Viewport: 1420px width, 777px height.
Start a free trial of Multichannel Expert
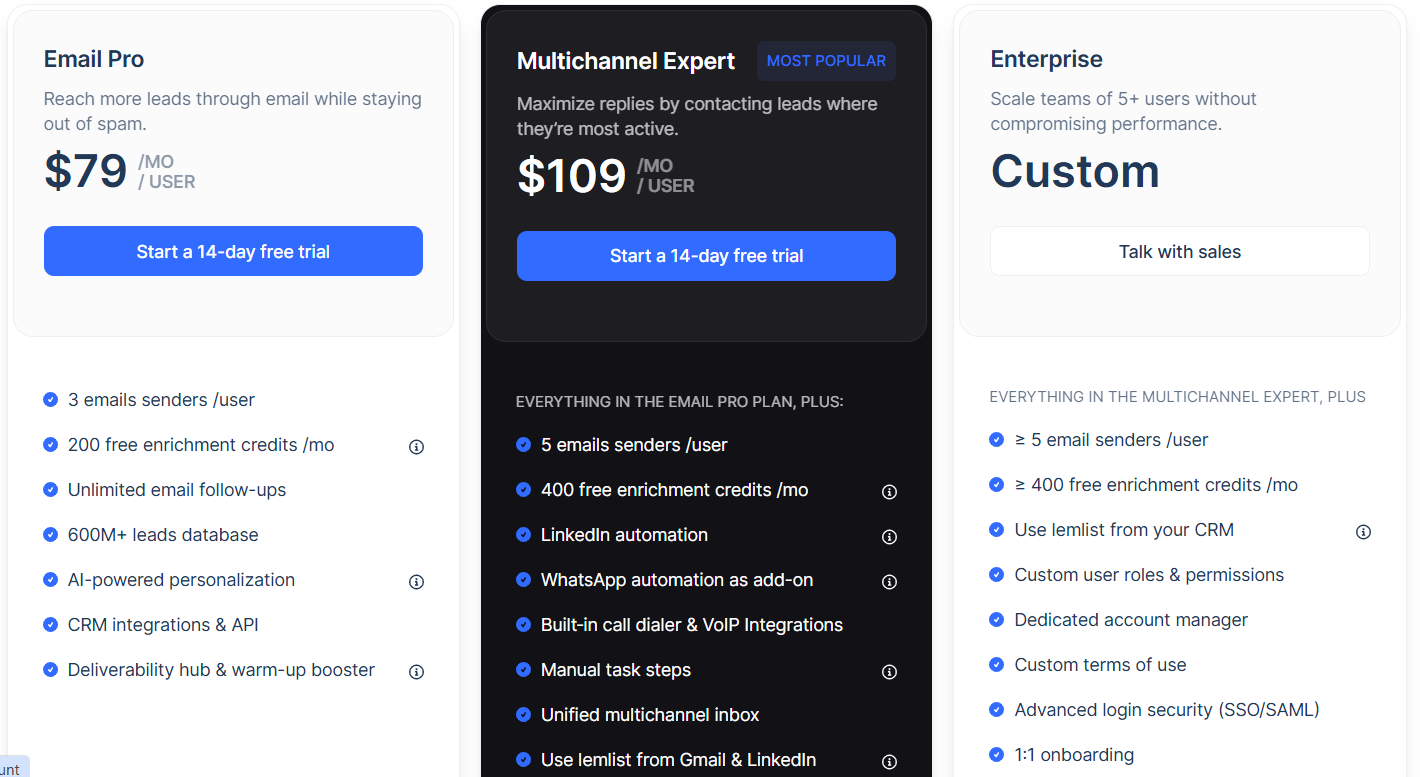(x=706, y=256)
